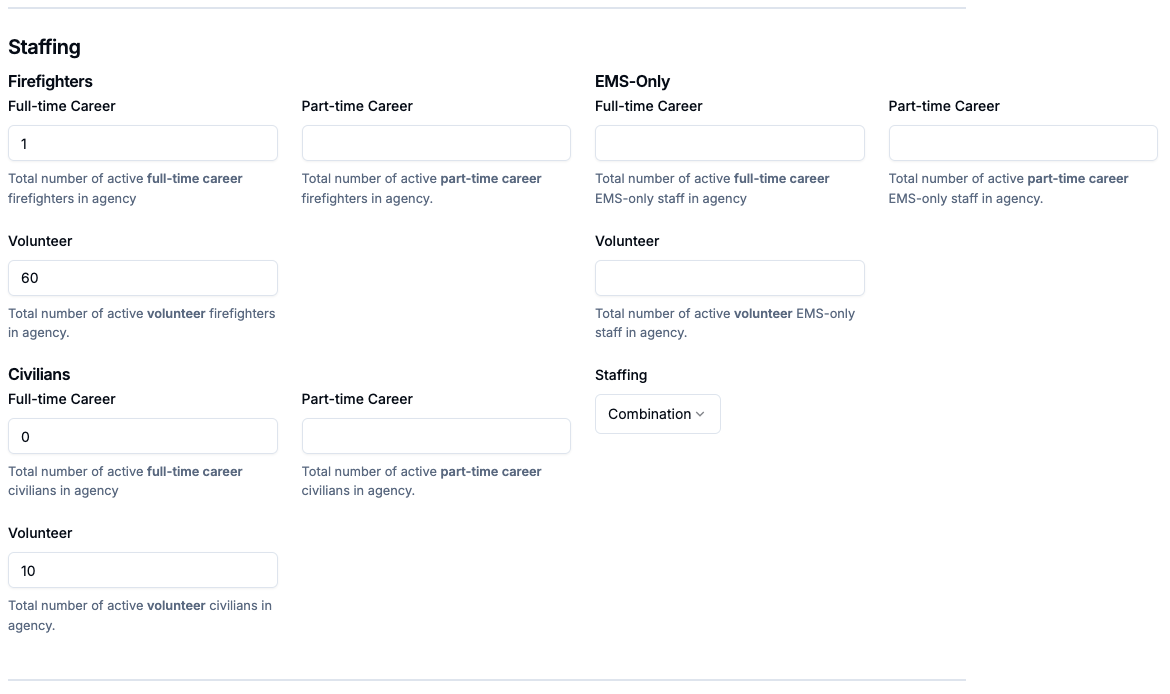Click the Volunteer label above the 60 field
Viewport: 1170px width, 694px height.
(x=40, y=241)
